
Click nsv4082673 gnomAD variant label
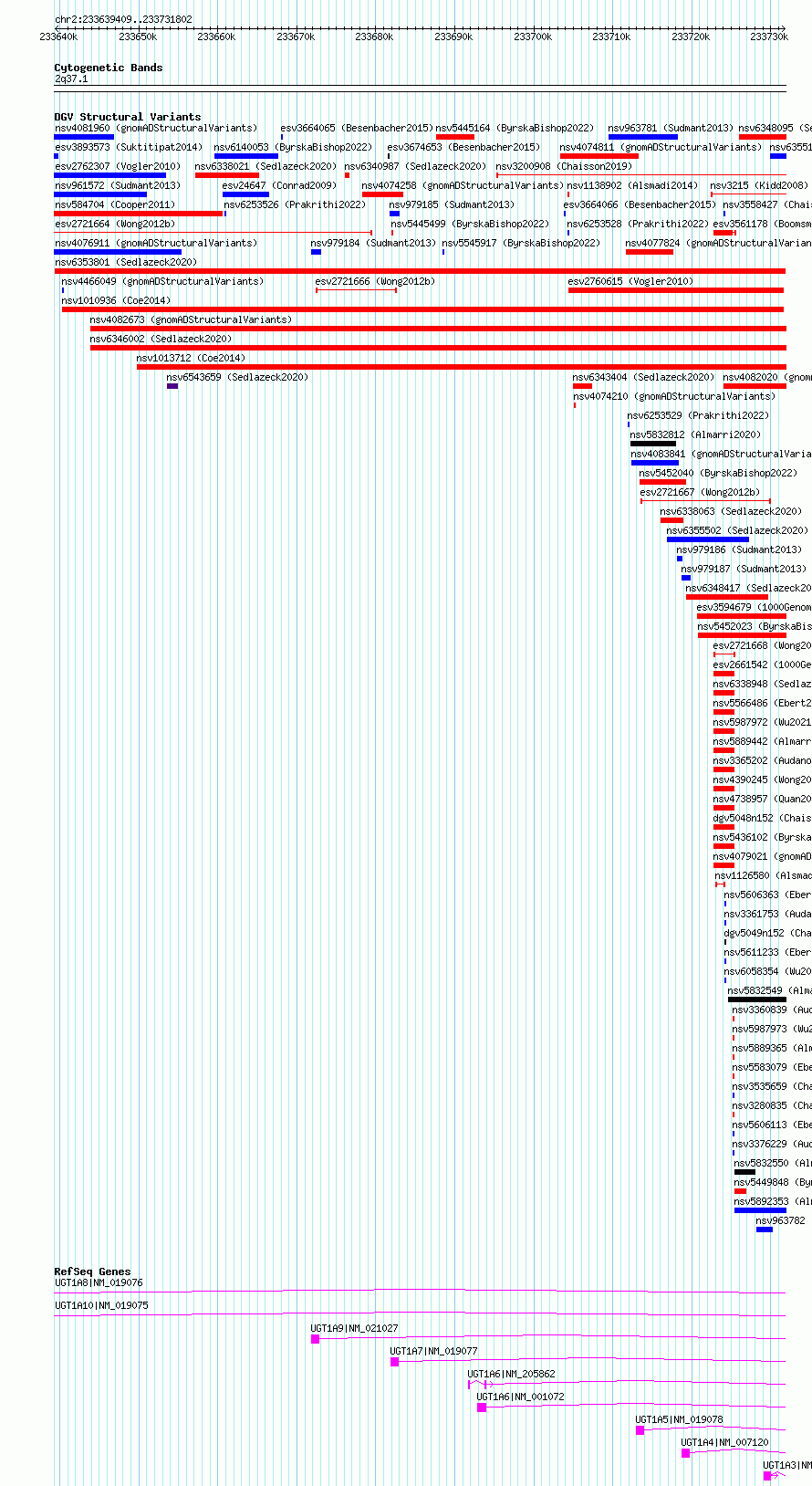click(x=192, y=319)
